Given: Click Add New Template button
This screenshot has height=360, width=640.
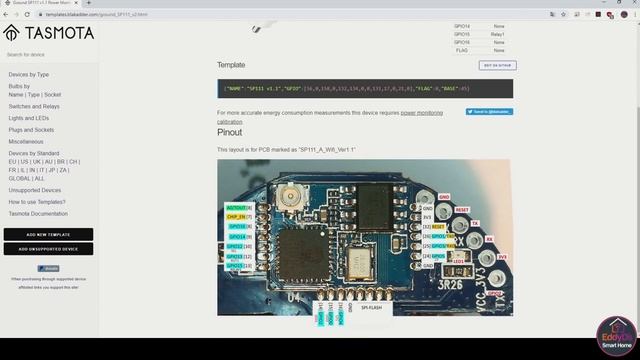Looking at the screenshot, I should pos(49,234).
